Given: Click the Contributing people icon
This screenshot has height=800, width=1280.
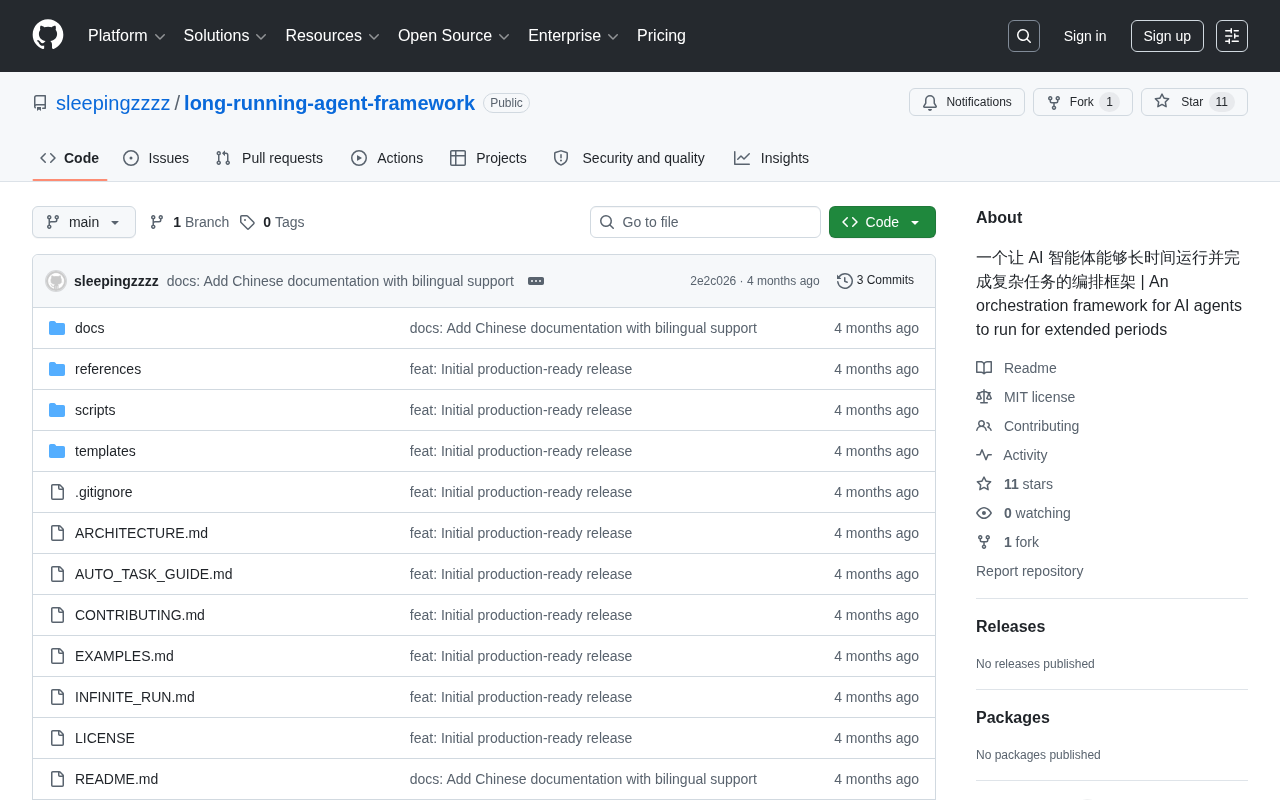Looking at the screenshot, I should 984,426.
